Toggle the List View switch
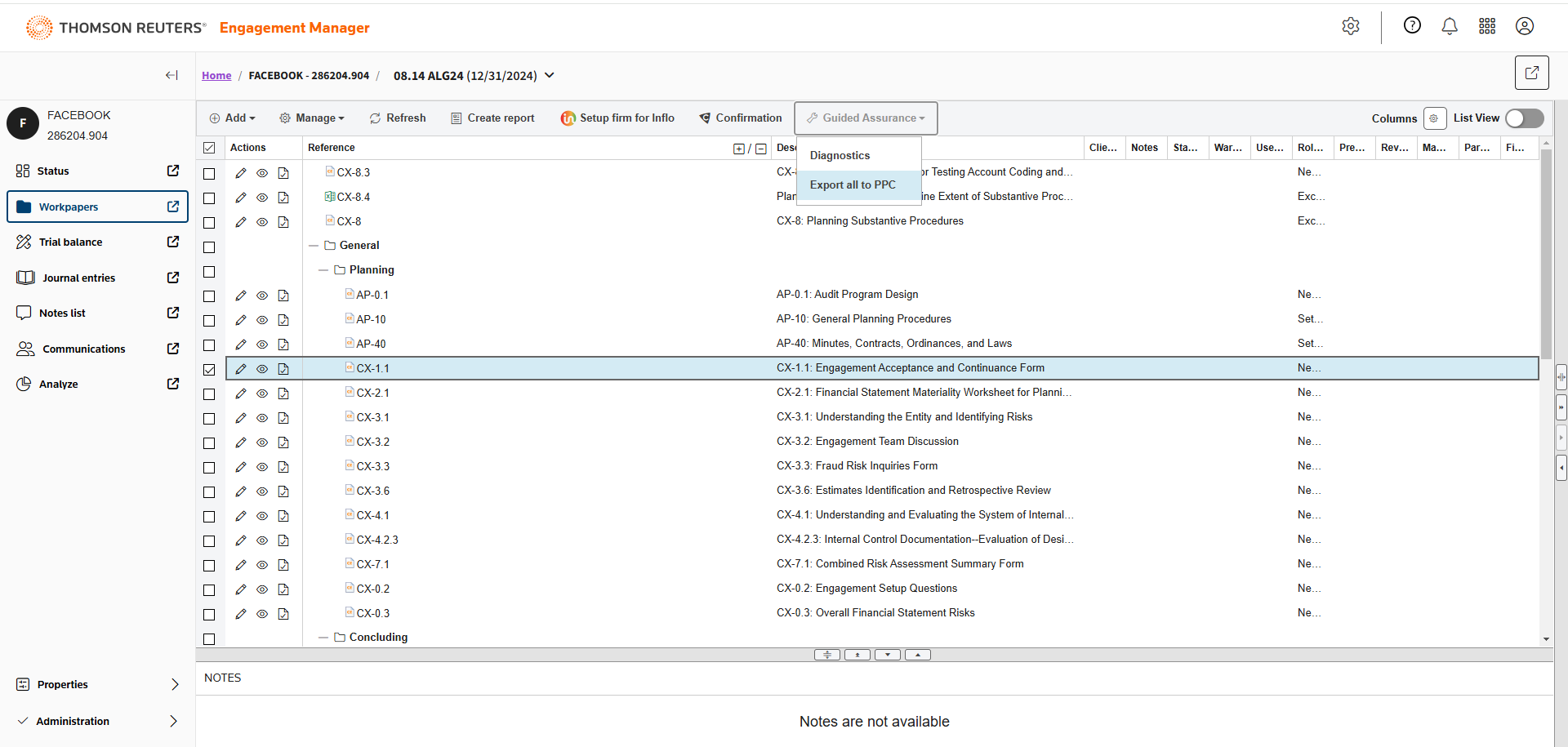Image resolution: width=1568 pixels, height=747 pixels. pyautogui.click(x=1524, y=118)
